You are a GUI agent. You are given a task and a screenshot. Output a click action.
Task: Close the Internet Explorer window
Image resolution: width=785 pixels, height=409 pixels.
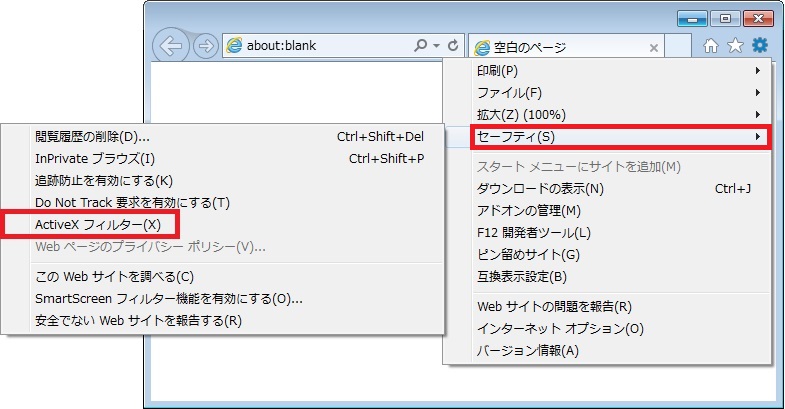[758, 19]
